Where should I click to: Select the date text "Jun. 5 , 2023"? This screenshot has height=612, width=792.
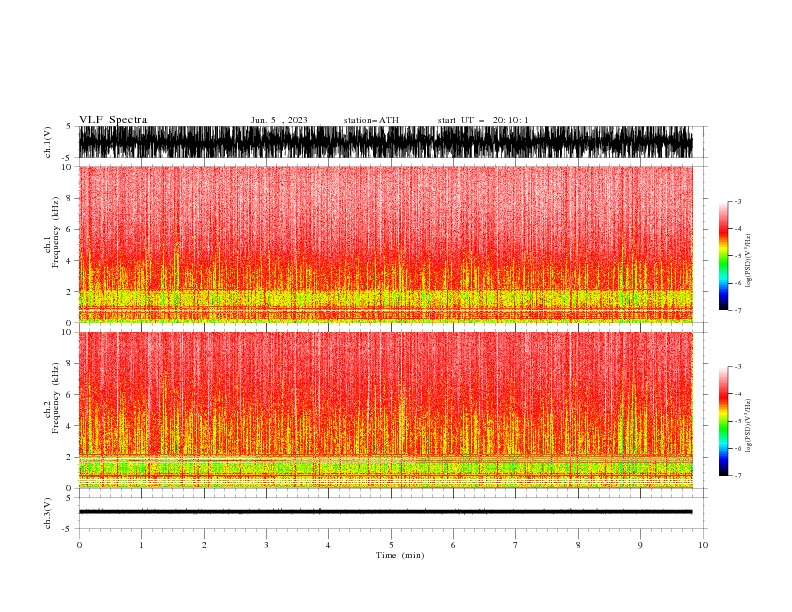[x=279, y=120]
